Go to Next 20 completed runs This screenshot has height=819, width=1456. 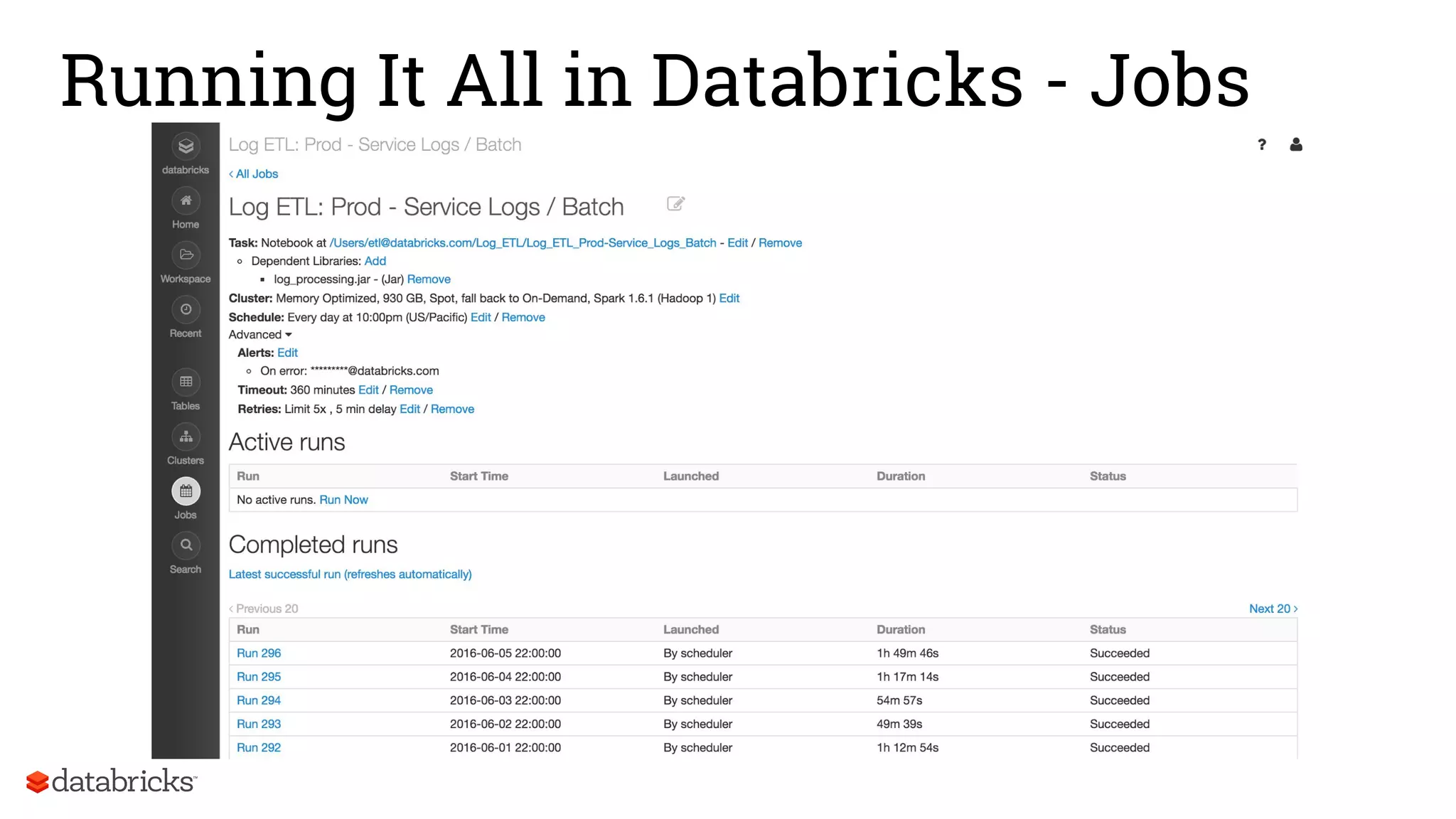click(x=1273, y=609)
